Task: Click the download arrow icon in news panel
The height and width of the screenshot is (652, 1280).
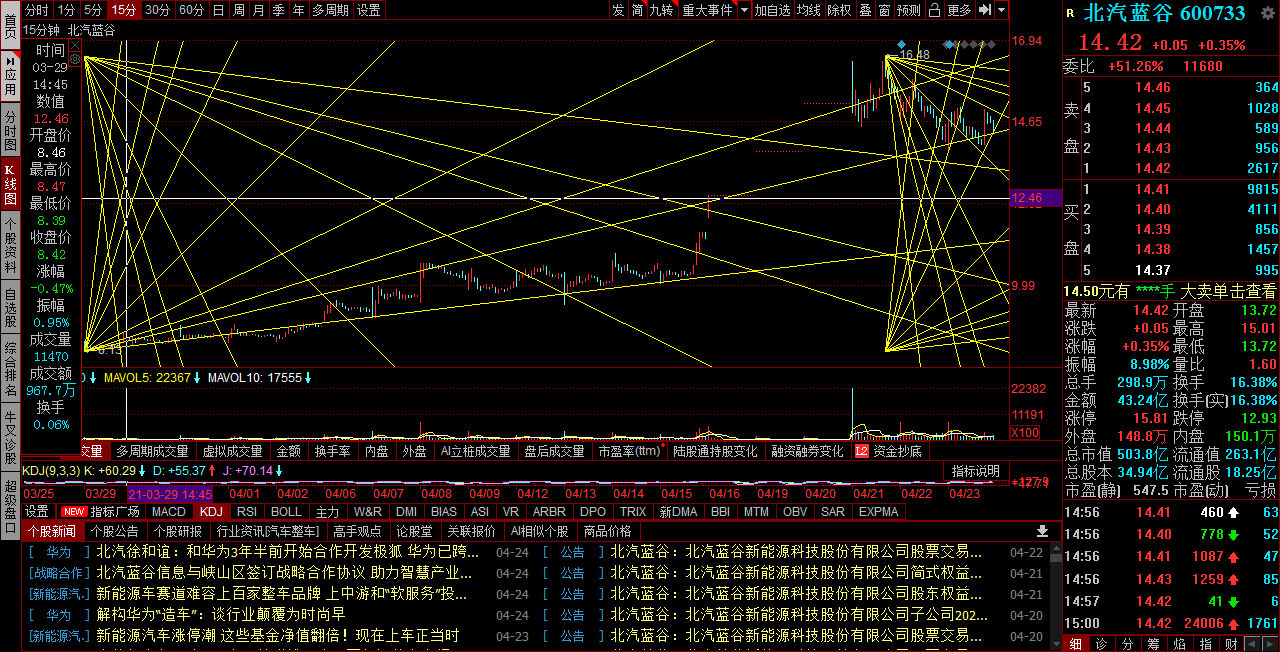Action: tap(1042, 531)
